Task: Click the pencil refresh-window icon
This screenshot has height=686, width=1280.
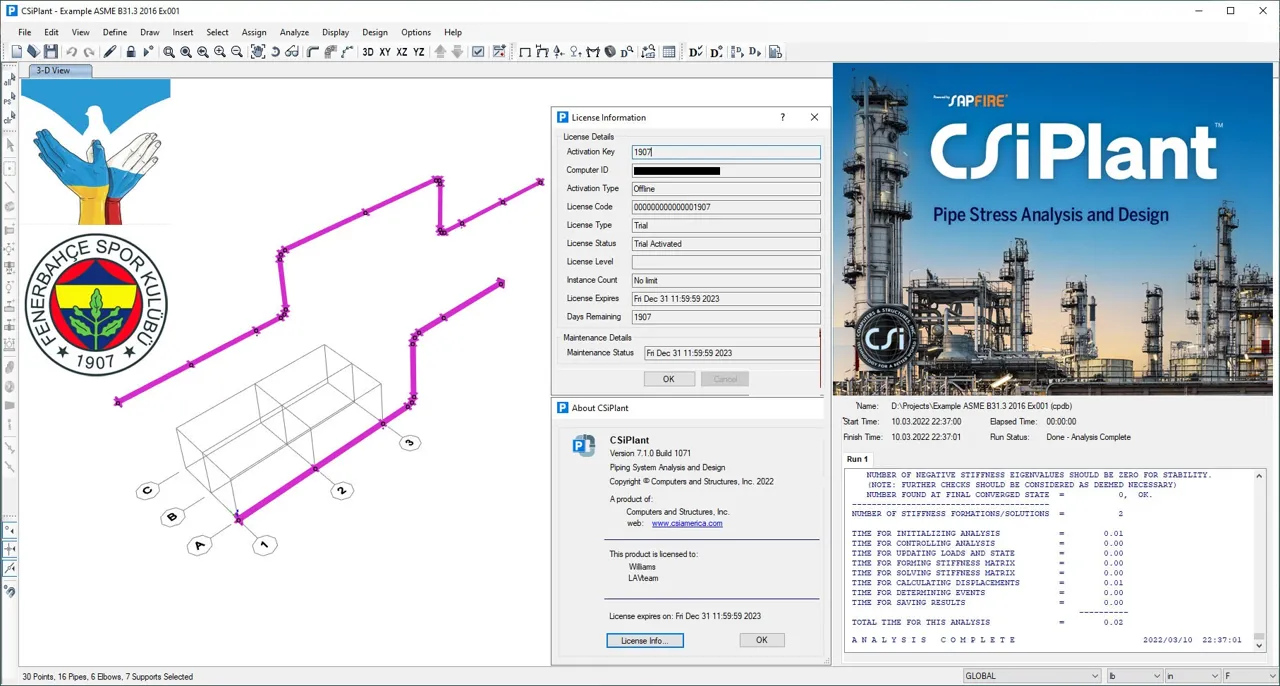Action: [x=110, y=52]
